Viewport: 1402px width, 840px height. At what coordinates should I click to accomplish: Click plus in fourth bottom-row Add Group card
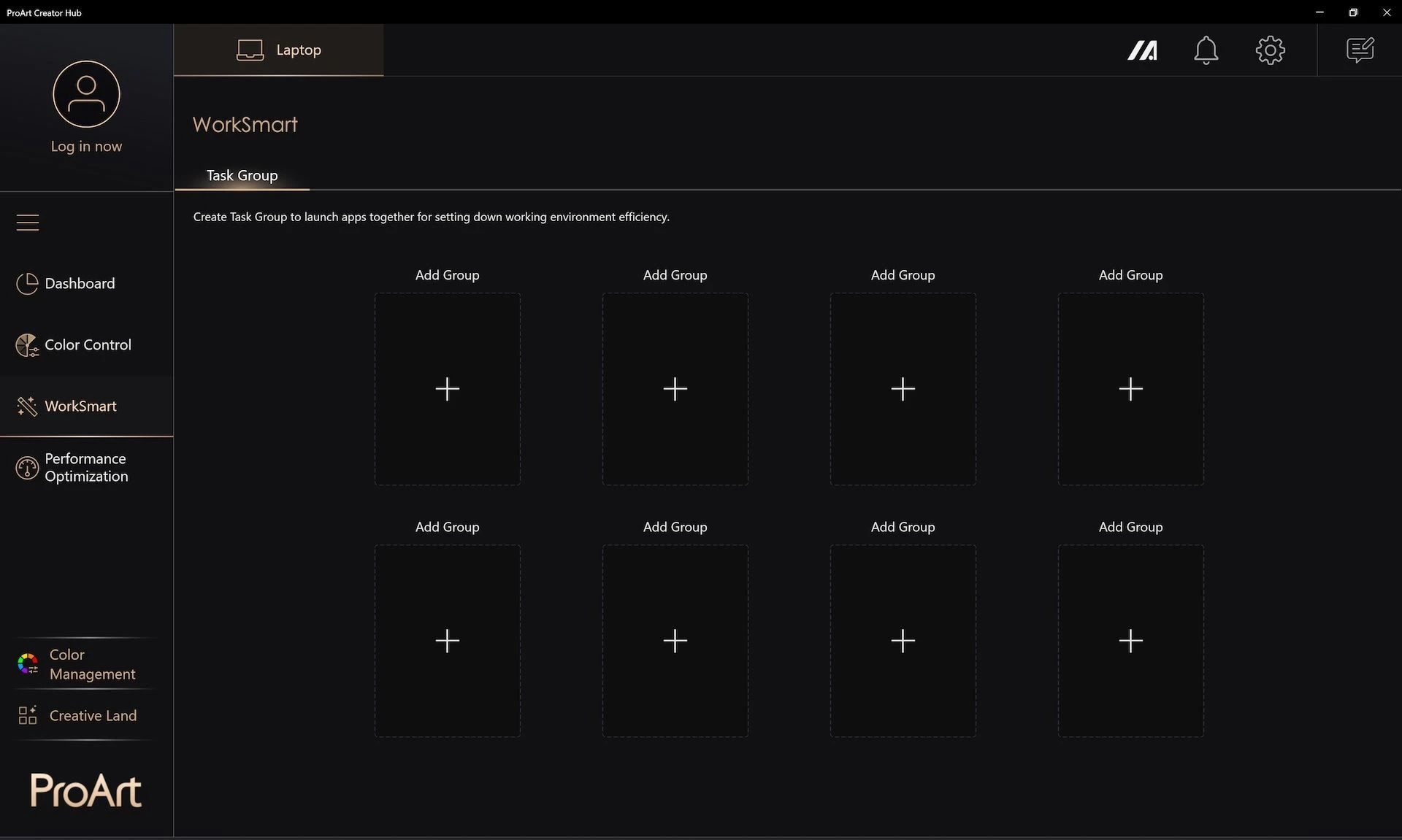(x=1131, y=641)
